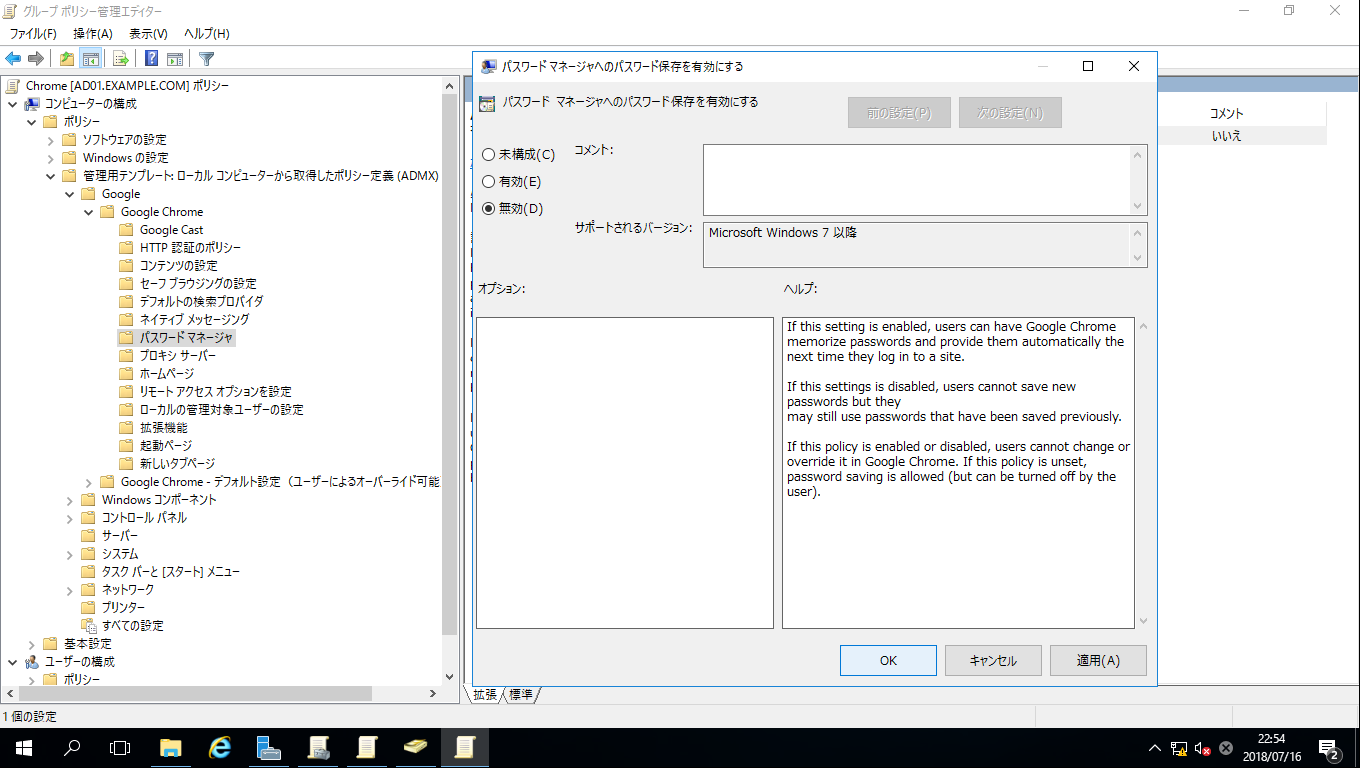Click the filter funnel toolbar icon
1360x768 pixels.
(206, 59)
